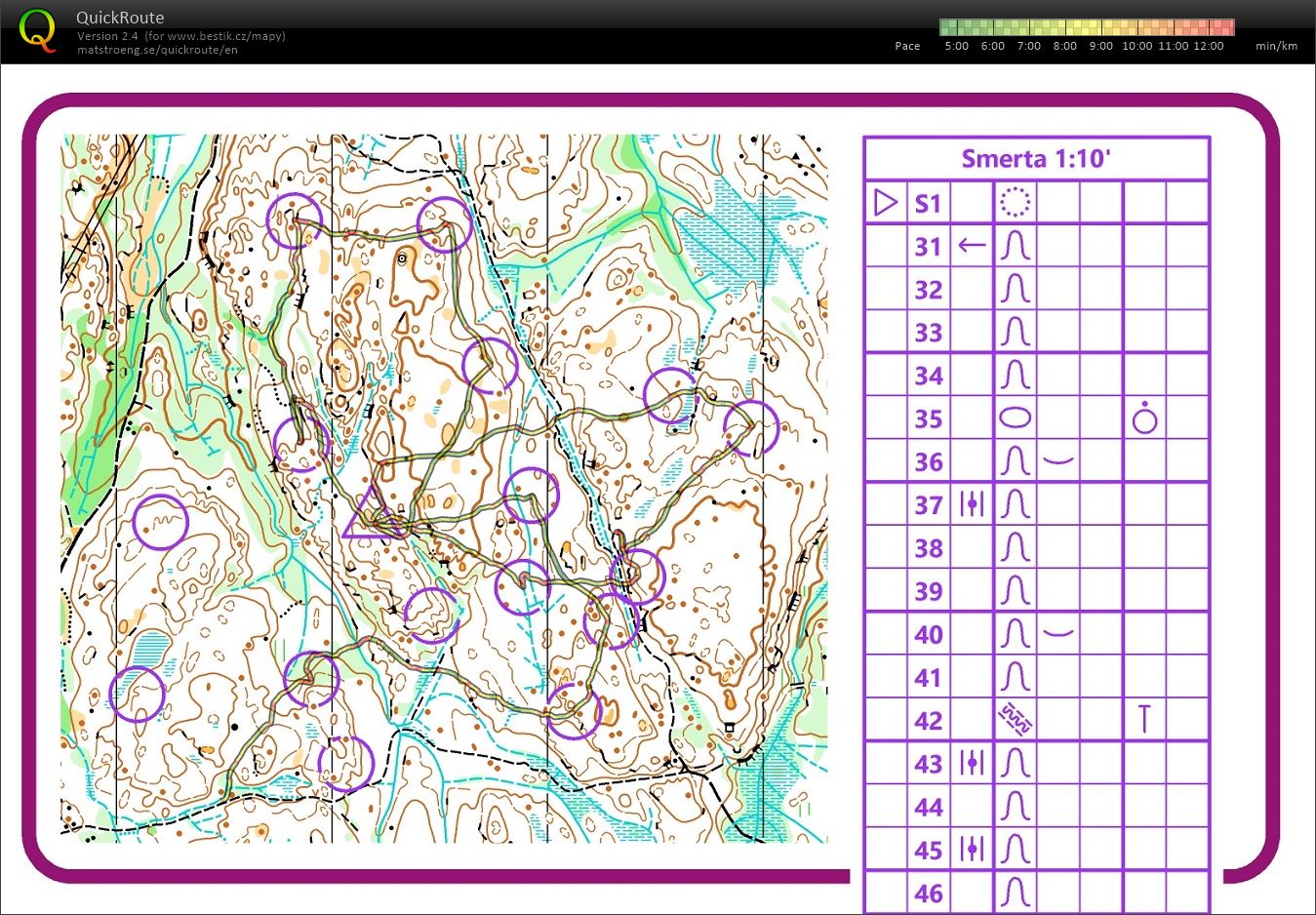Click the knoll symbol in row 36
Viewport: 1316px width, 915px height.
pos(1015,461)
